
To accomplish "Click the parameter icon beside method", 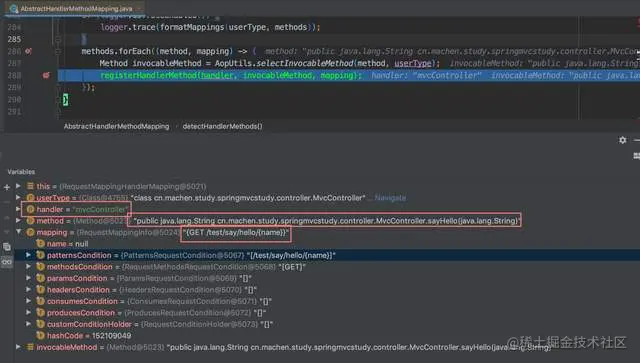I will 30,220.
